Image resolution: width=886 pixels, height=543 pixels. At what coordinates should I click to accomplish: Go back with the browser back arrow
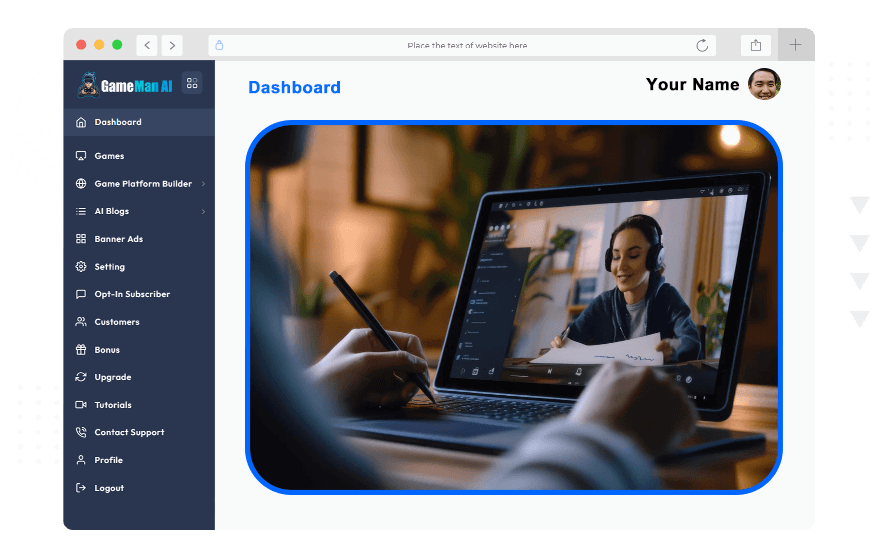147,45
